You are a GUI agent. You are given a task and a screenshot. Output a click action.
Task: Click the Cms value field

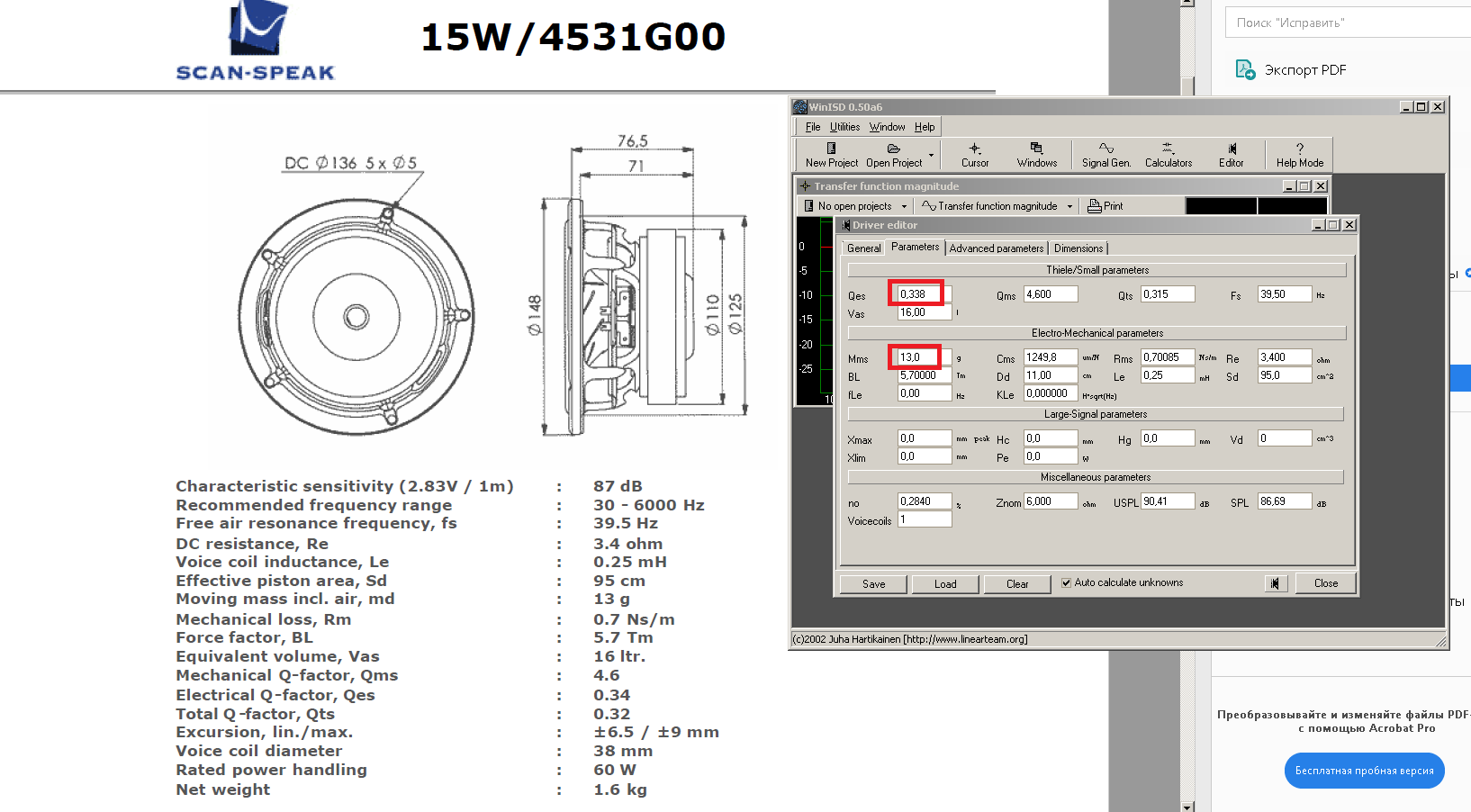coord(1051,357)
